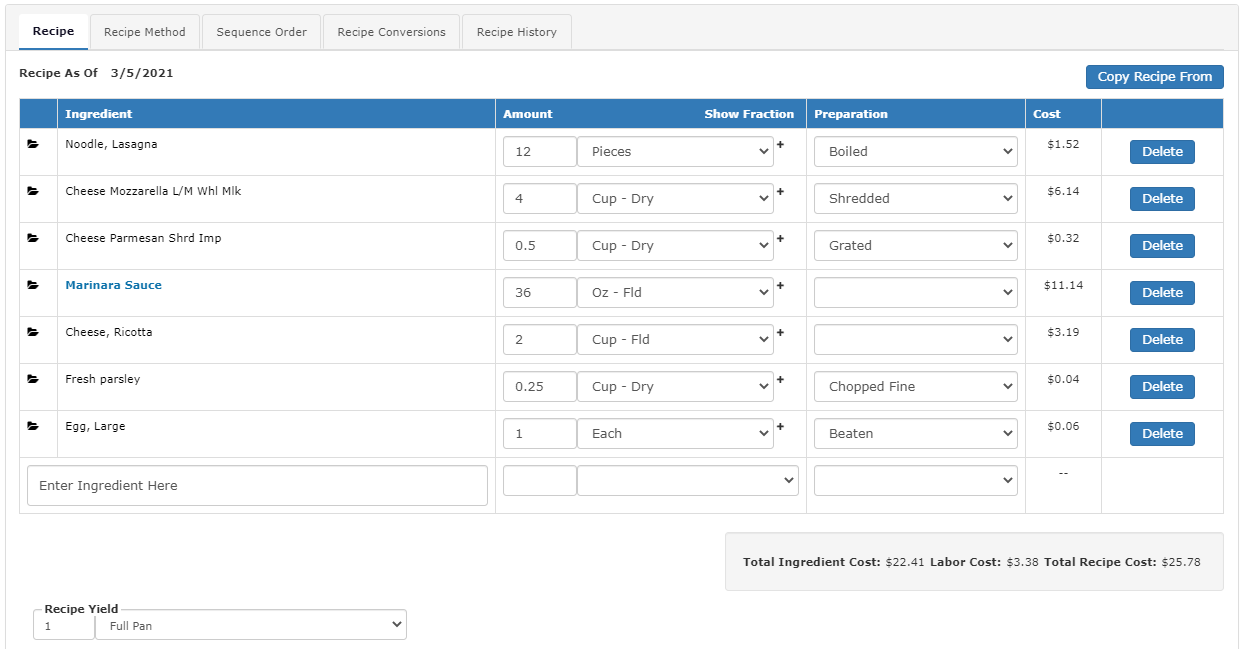The image size is (1245, 649).
Task: Open unit dropdown for Fresh parsley
Action: (675, 387)
